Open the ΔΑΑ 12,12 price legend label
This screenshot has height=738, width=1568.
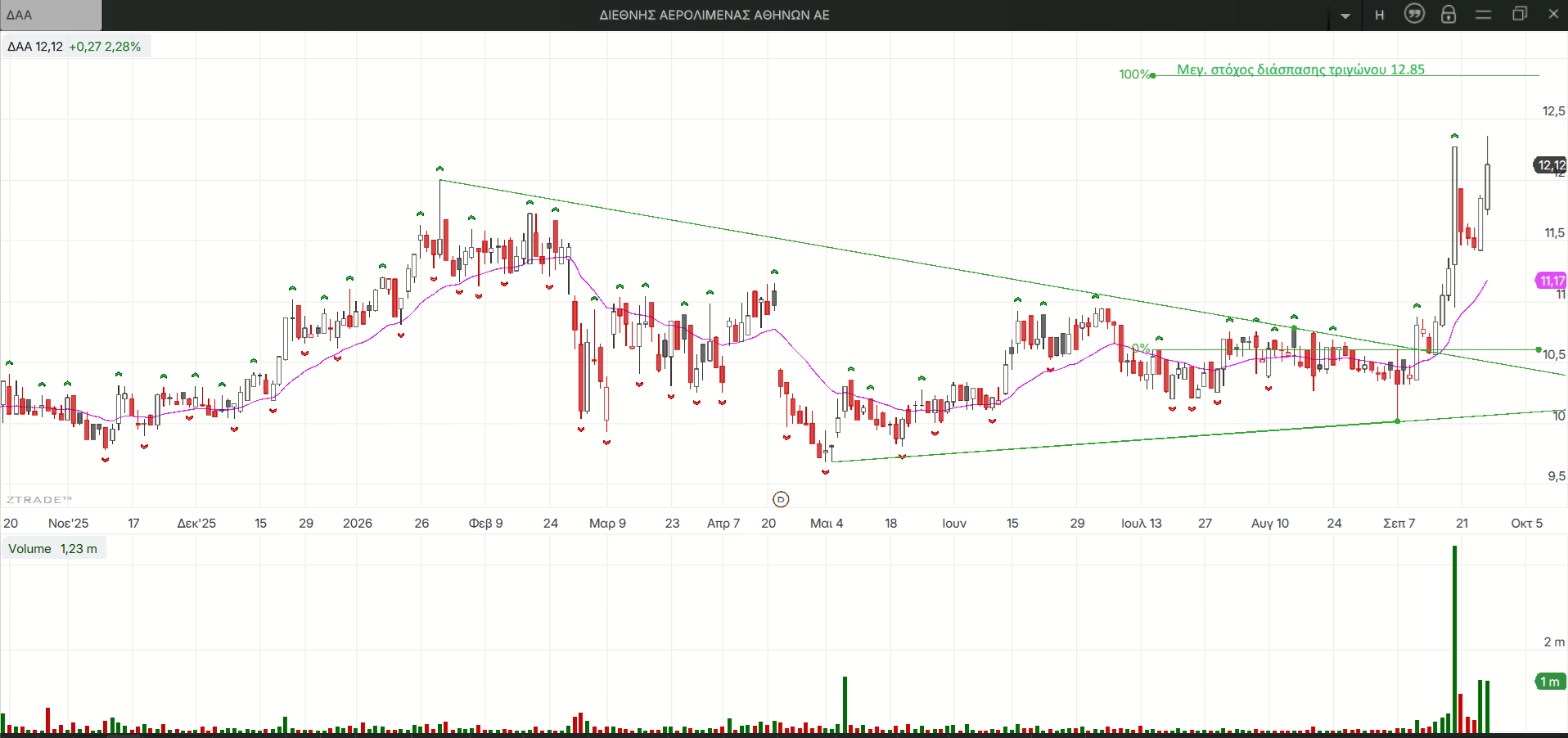74,47
